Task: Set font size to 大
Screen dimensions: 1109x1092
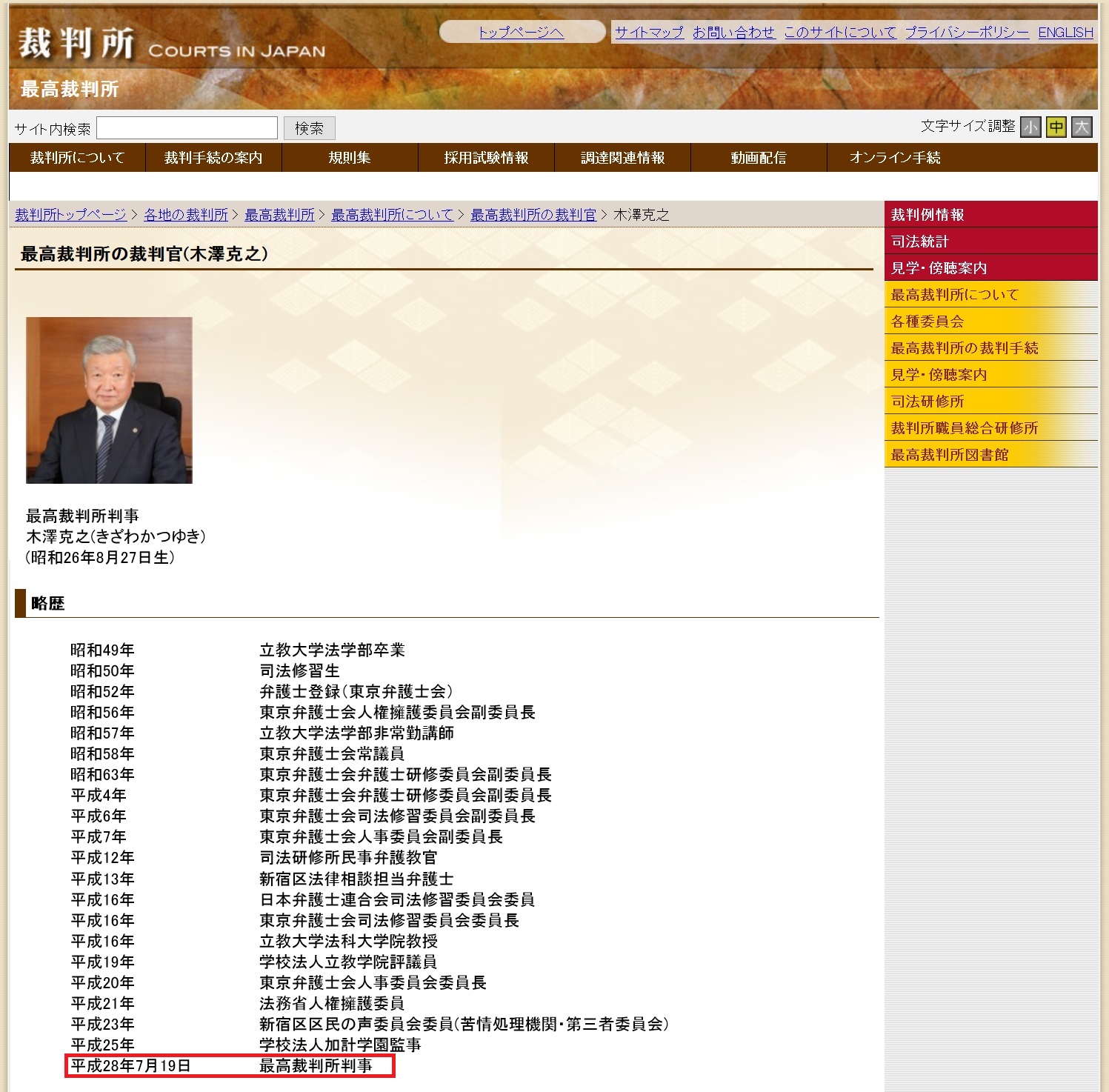Action: (x=1082, y=127)
